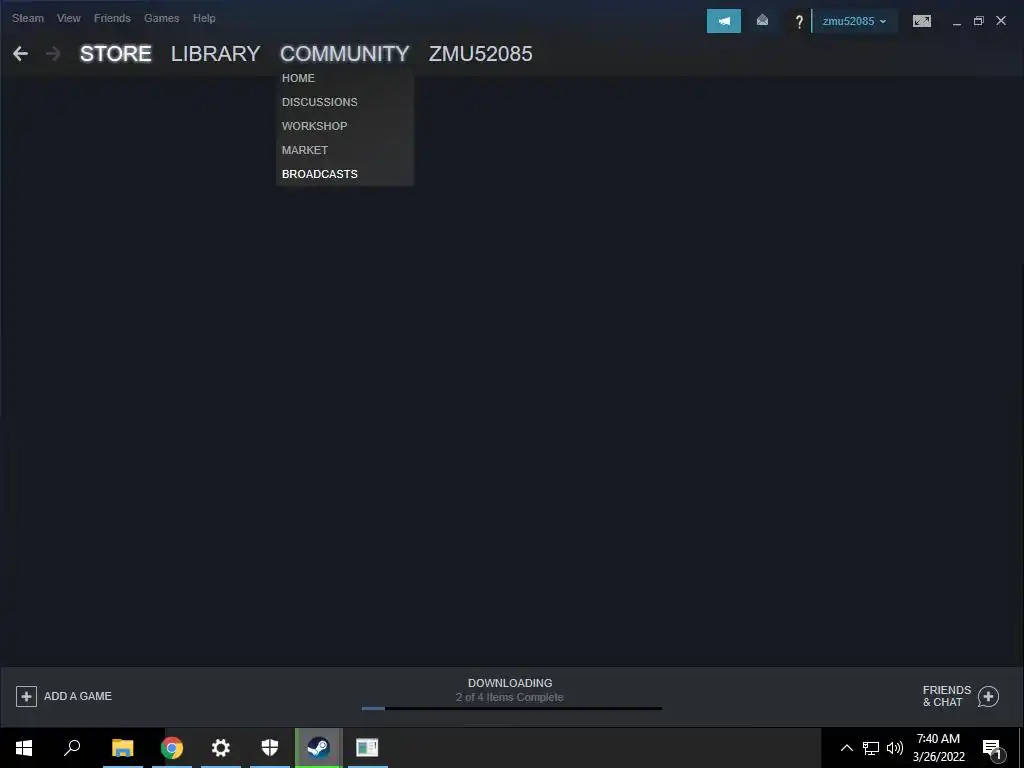Image resolution: width=1024 pixels, height=768 pixels.
Task: Expand the zmu52085 account dropdown
Action: (854, 22)
